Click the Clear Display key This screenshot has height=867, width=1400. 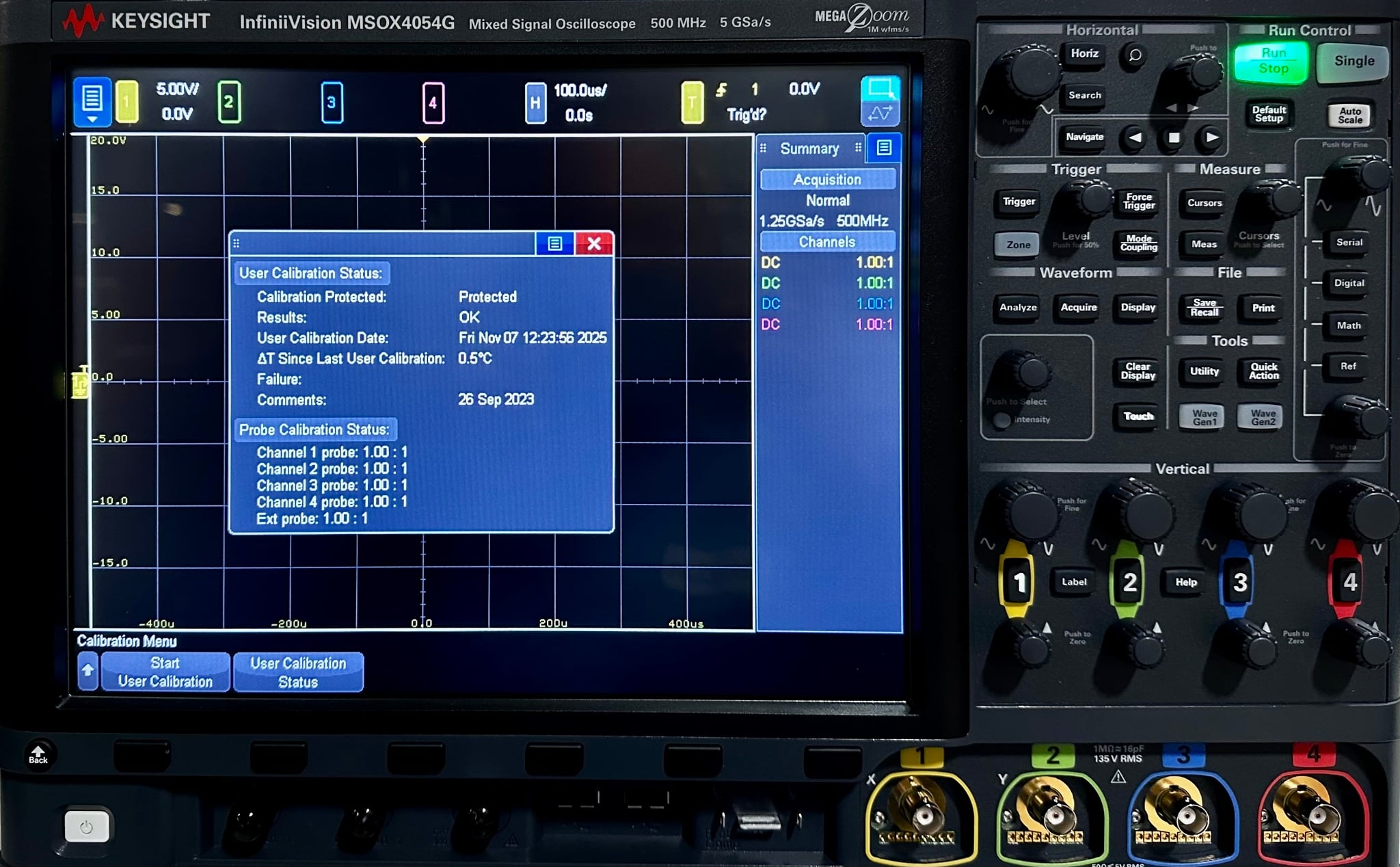click(1137, 371)
